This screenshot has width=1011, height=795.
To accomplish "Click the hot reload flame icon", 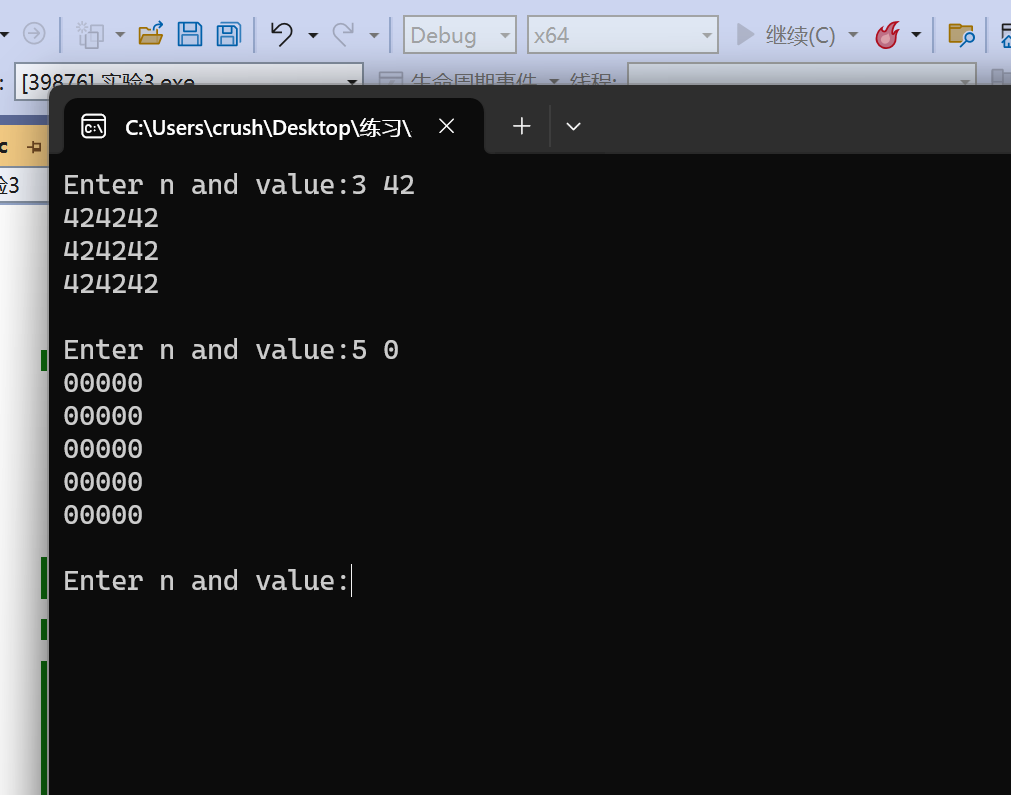I will click(x=888, y=34).
